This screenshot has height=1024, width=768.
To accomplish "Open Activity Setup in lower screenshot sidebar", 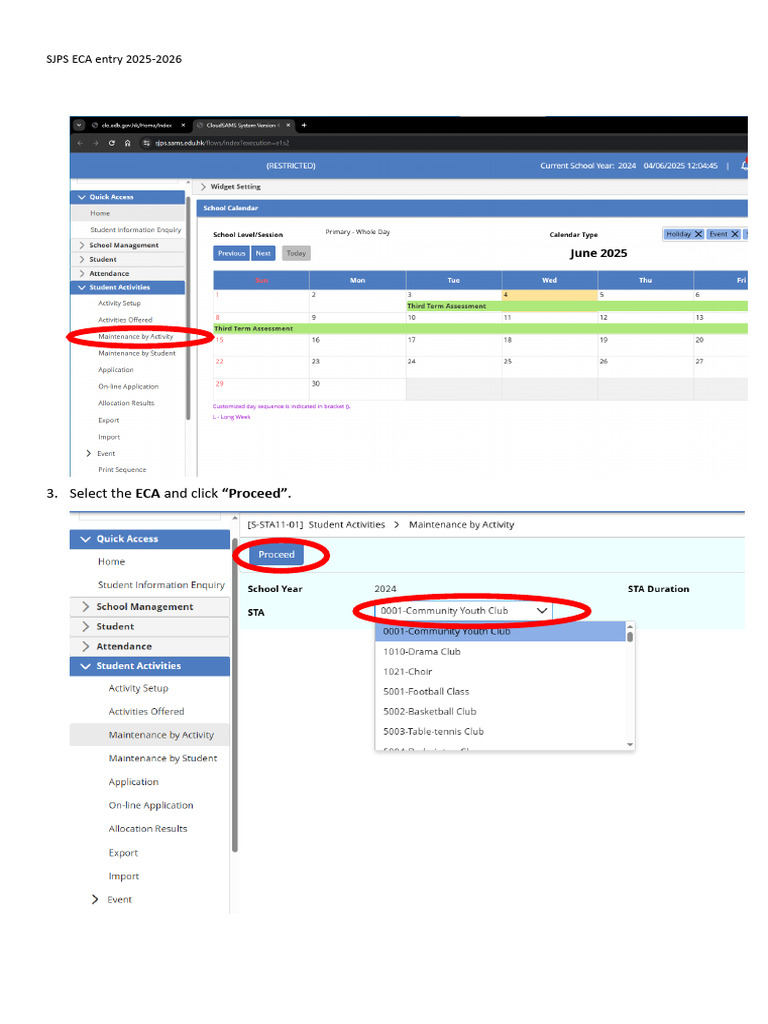I will click(x=138, y=688).
